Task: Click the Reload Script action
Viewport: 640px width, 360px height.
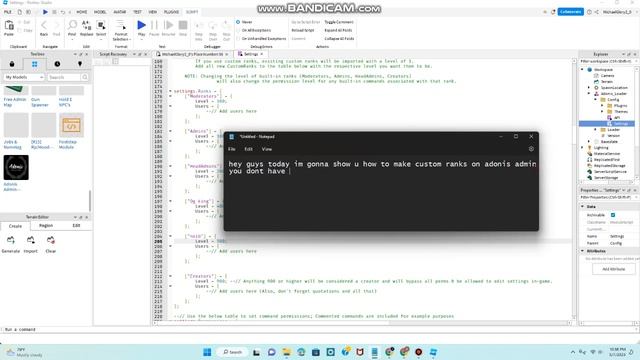Action: (303, 30)
